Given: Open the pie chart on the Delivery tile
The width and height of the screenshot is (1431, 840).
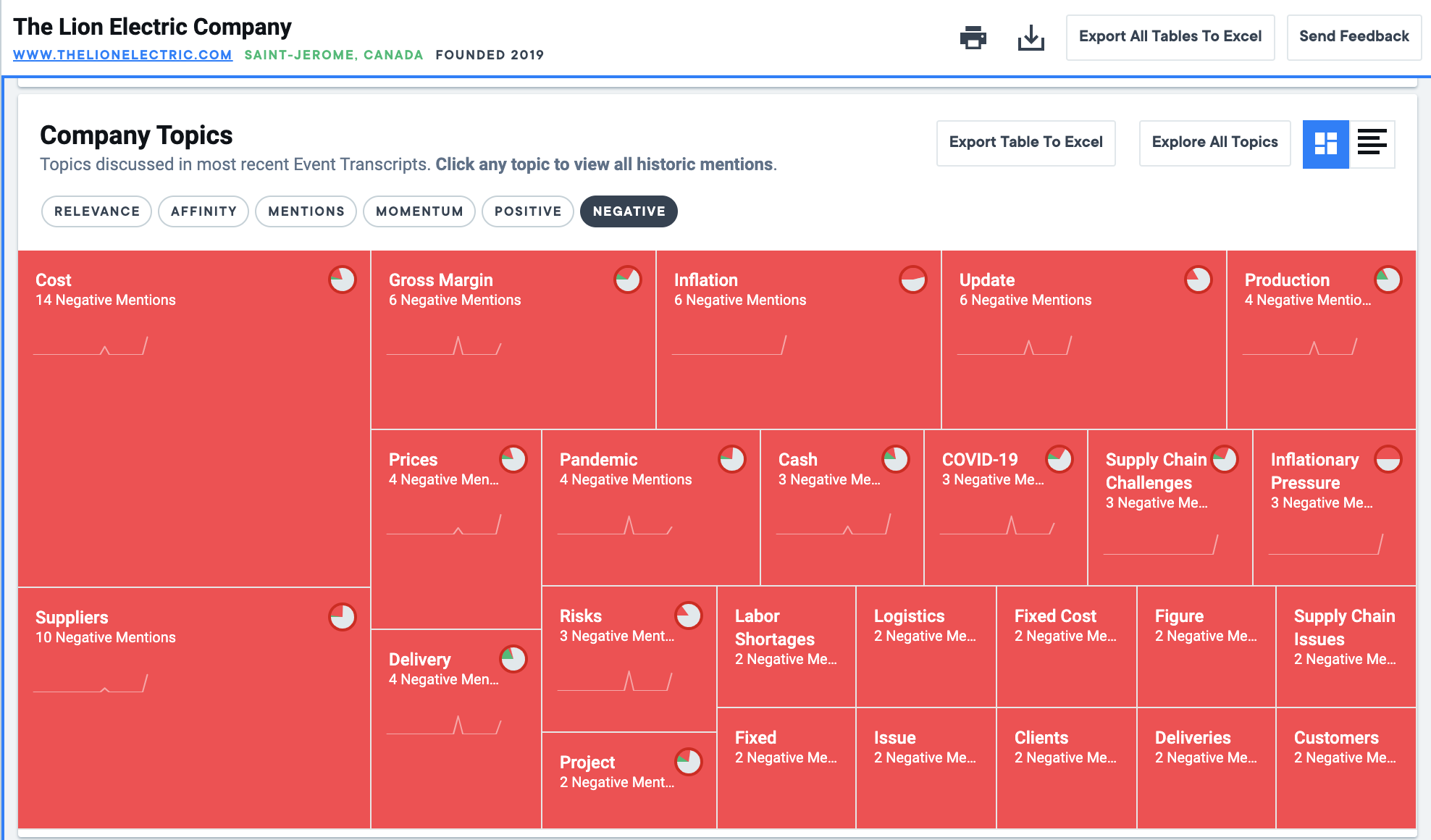Looking at the screenshot, I should (x=513, y=658).
